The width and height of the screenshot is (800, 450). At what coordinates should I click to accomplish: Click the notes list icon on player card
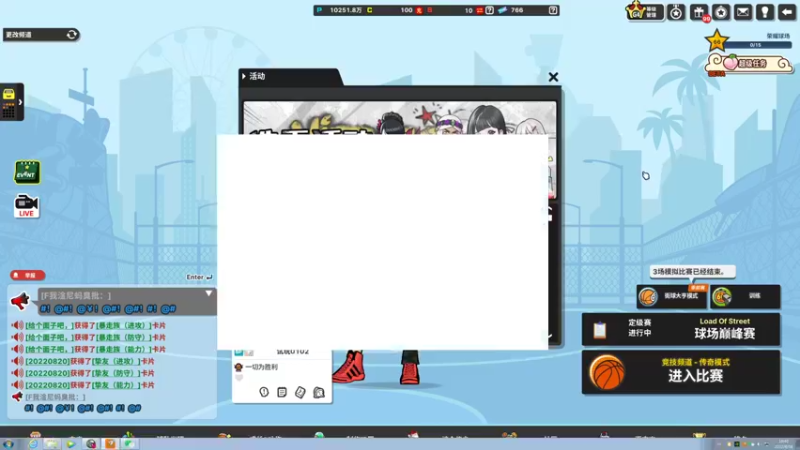pos(282,392)
